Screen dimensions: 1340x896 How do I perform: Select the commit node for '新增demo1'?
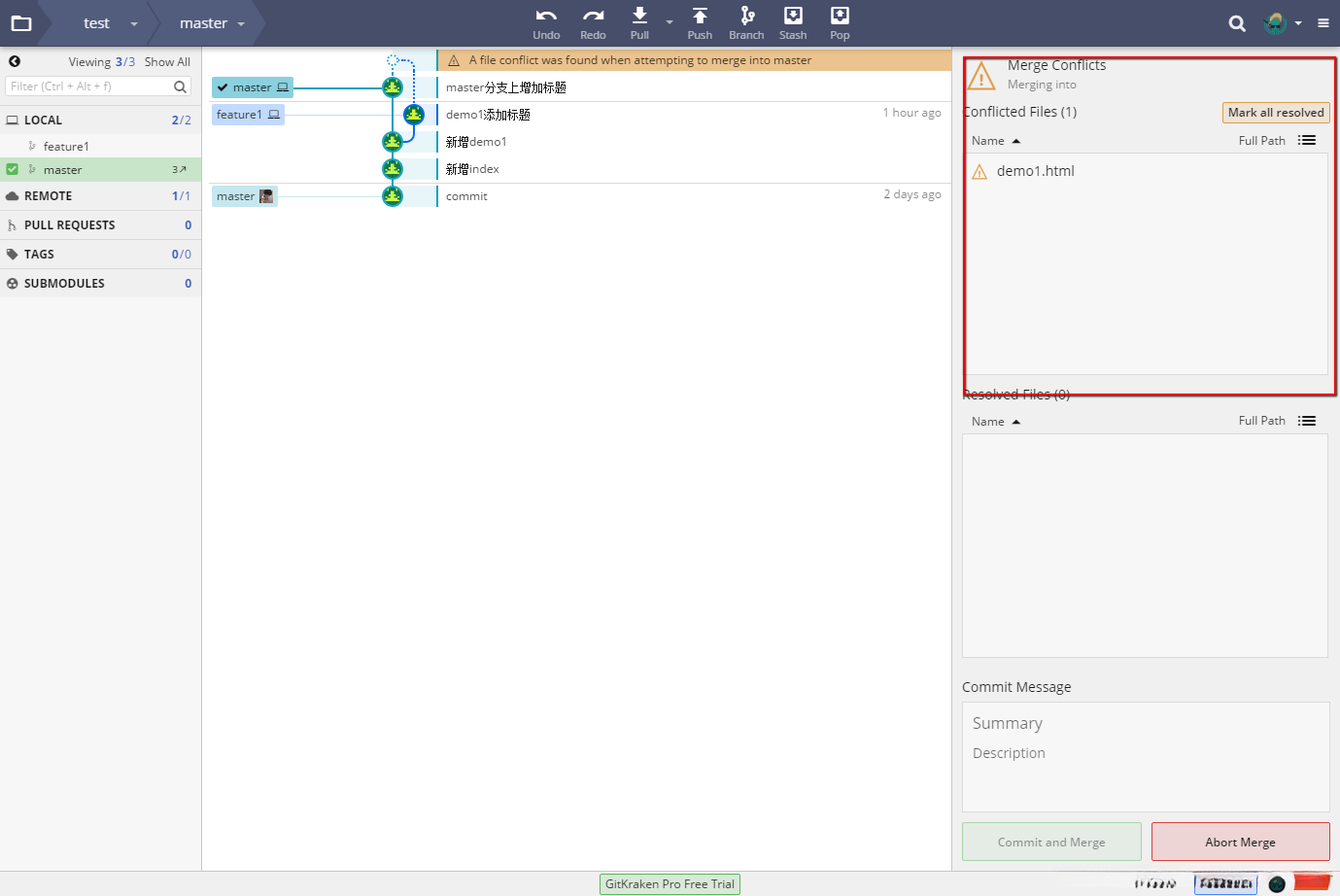coord(393,142)
